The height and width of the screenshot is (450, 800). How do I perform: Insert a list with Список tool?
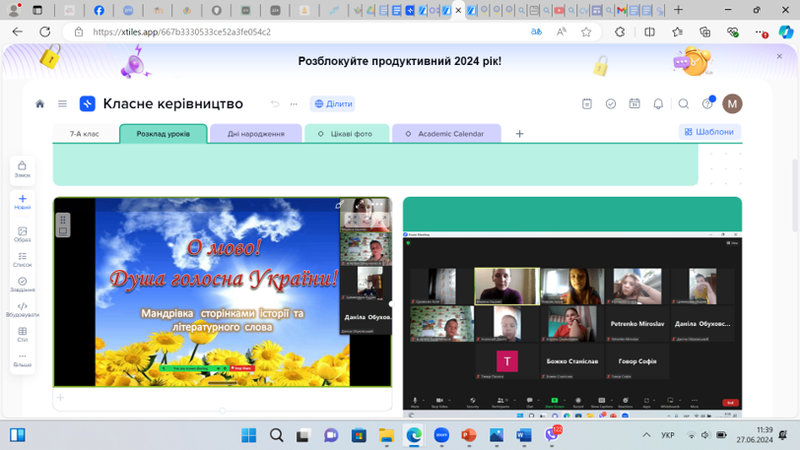(22, 259)
